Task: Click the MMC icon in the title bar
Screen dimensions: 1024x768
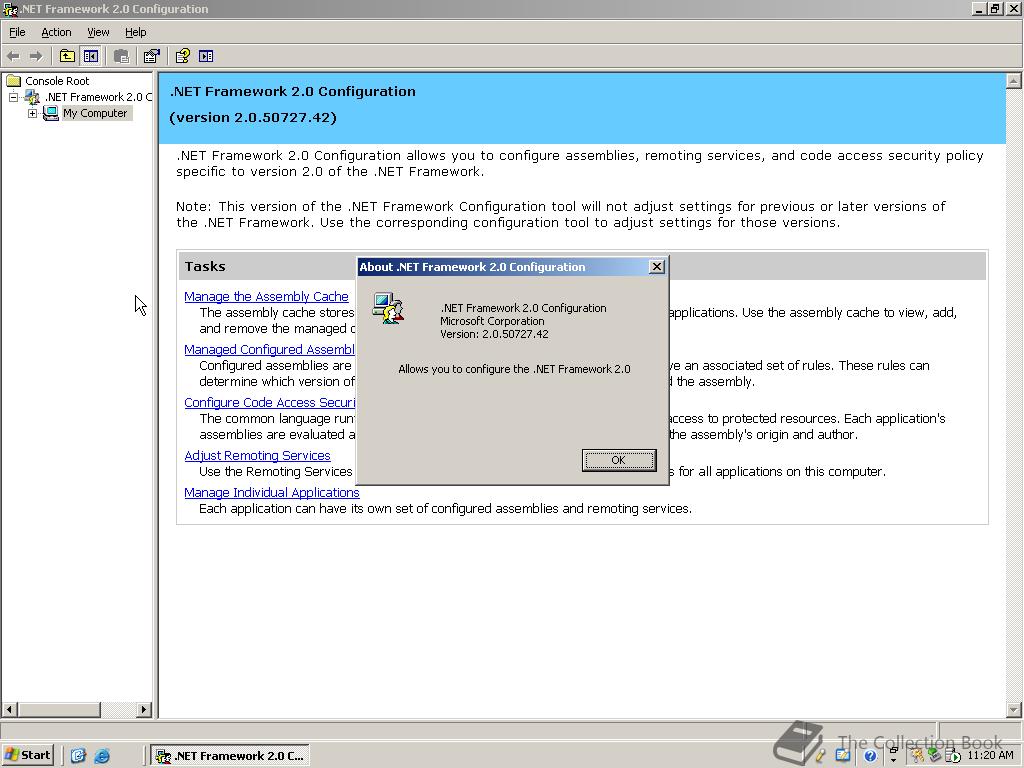Action: coord(10,8)
